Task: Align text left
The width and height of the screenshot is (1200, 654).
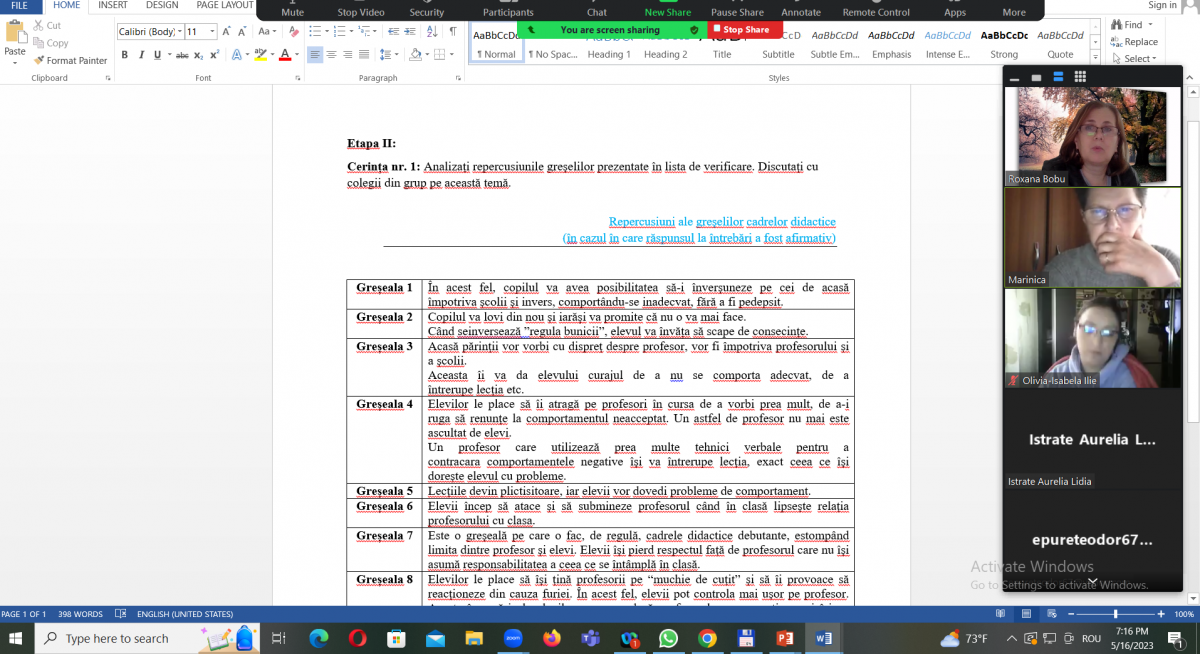Action: (x=315, y=55)
